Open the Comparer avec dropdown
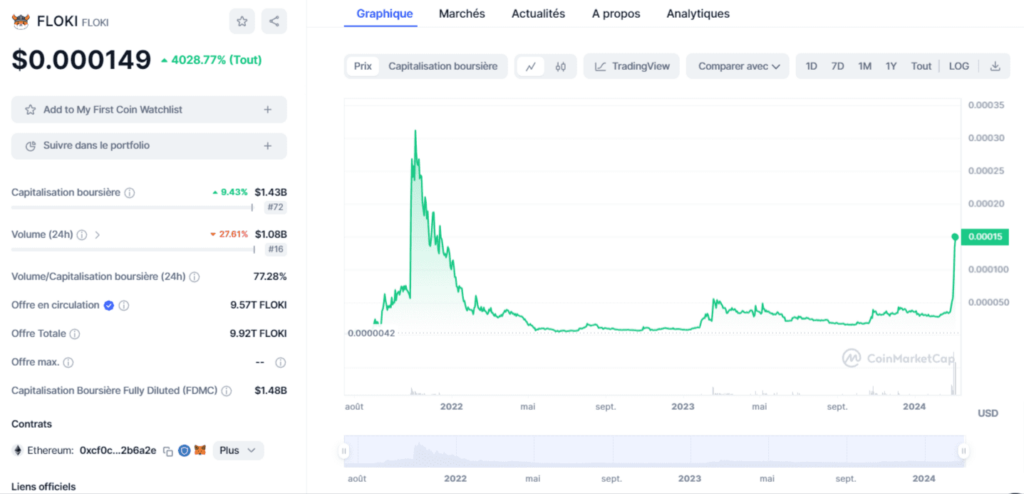Image resolution: width=1024 pixels, height=494 pixels. coord(737,67)
